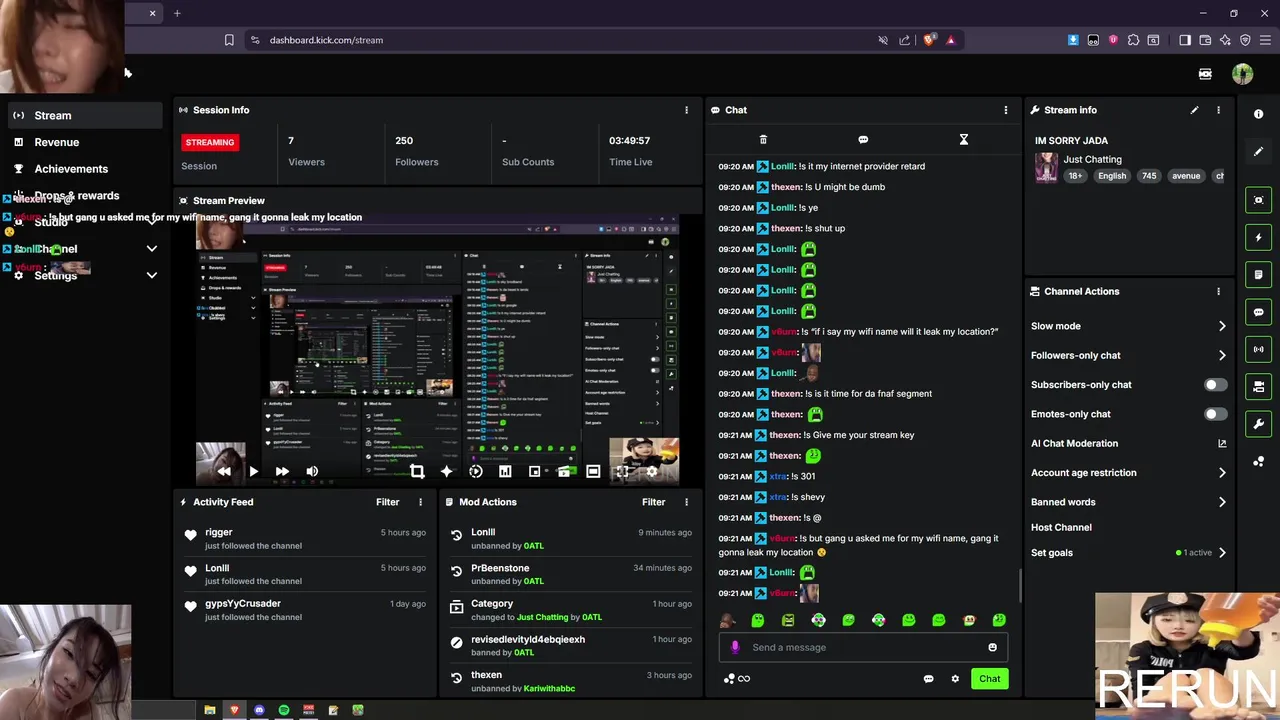Viewport: 1280px width, 720px height.
Task: Open Session Info panel options menu
Action: [686, 110]
